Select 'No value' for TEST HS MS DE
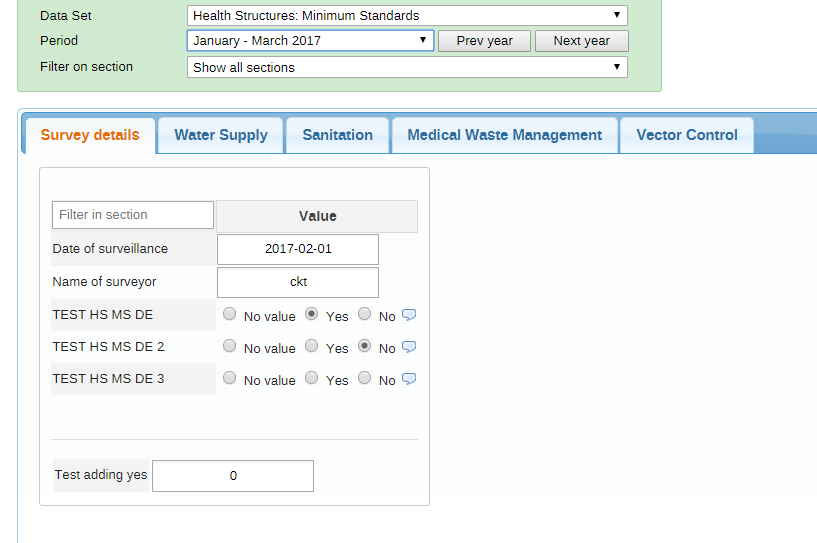The height and width of the screenshot is (543, 817). [230, 314]
